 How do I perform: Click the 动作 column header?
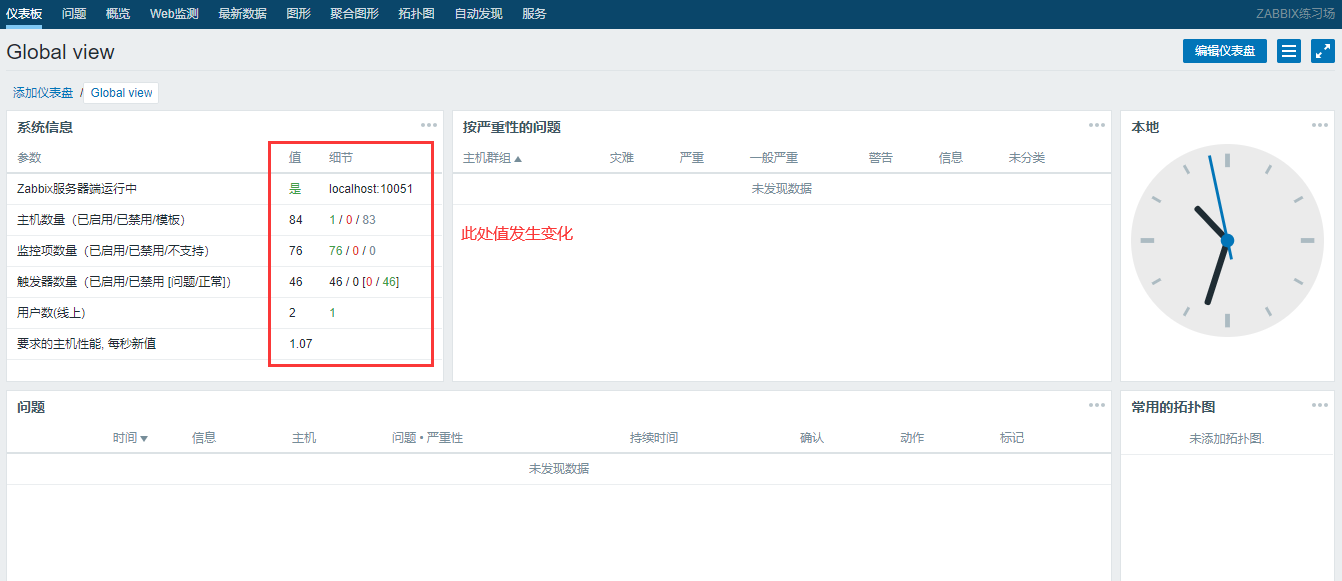tap(912, 438)
